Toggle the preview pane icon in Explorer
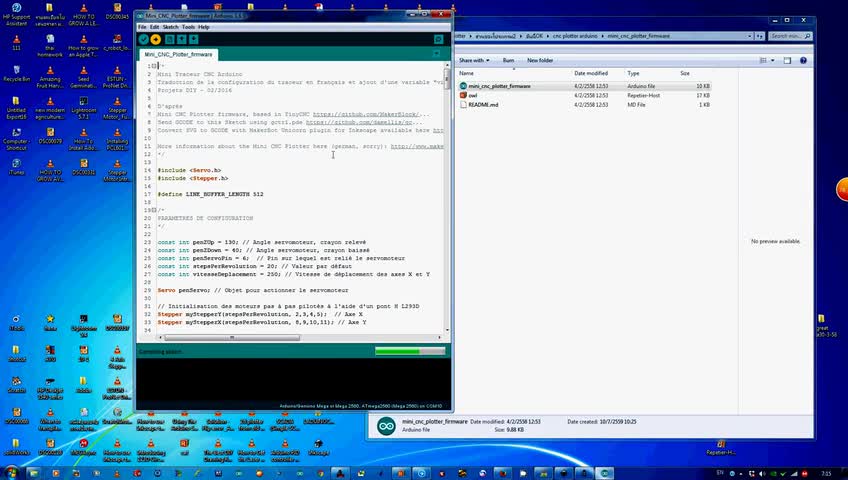Viewport: 848px width, 480px height. (x=787, y=61)
